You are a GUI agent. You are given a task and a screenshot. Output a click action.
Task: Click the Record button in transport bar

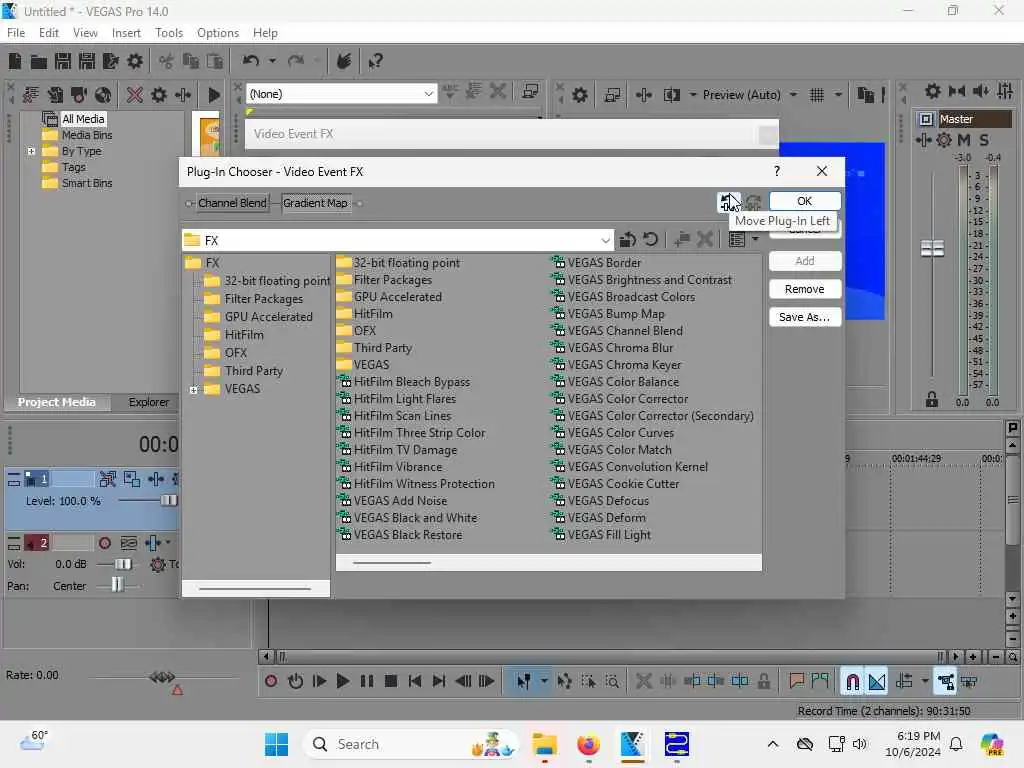point(271,681)
